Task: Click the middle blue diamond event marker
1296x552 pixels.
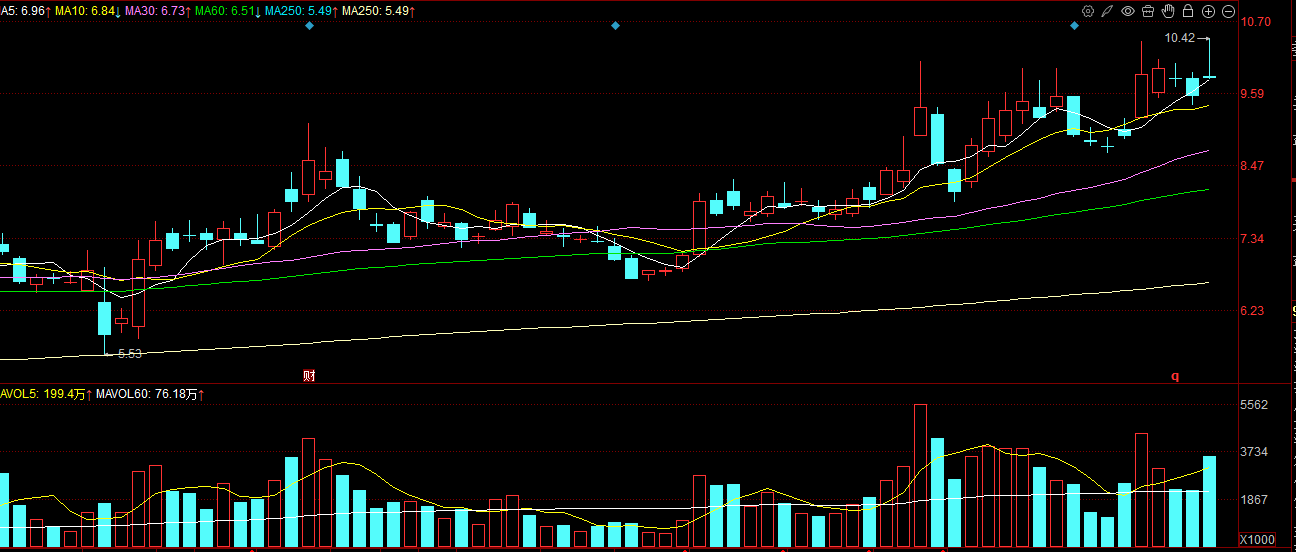Action: [x=615, y=25]
